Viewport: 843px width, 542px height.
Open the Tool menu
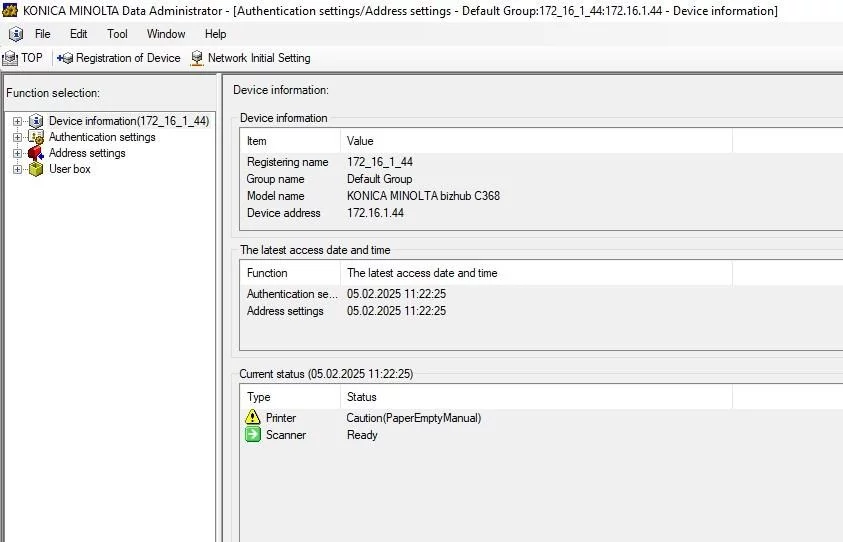(x=117, y=34)
